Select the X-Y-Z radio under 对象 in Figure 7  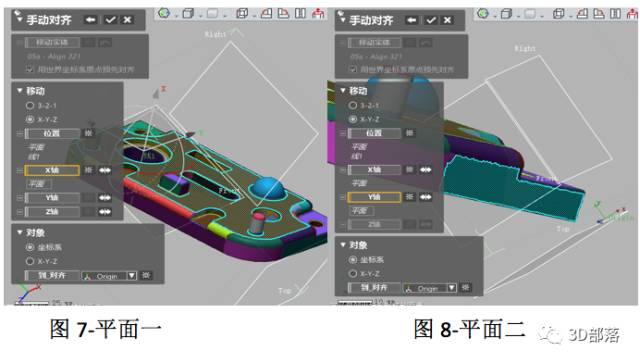tap(29, 261)
